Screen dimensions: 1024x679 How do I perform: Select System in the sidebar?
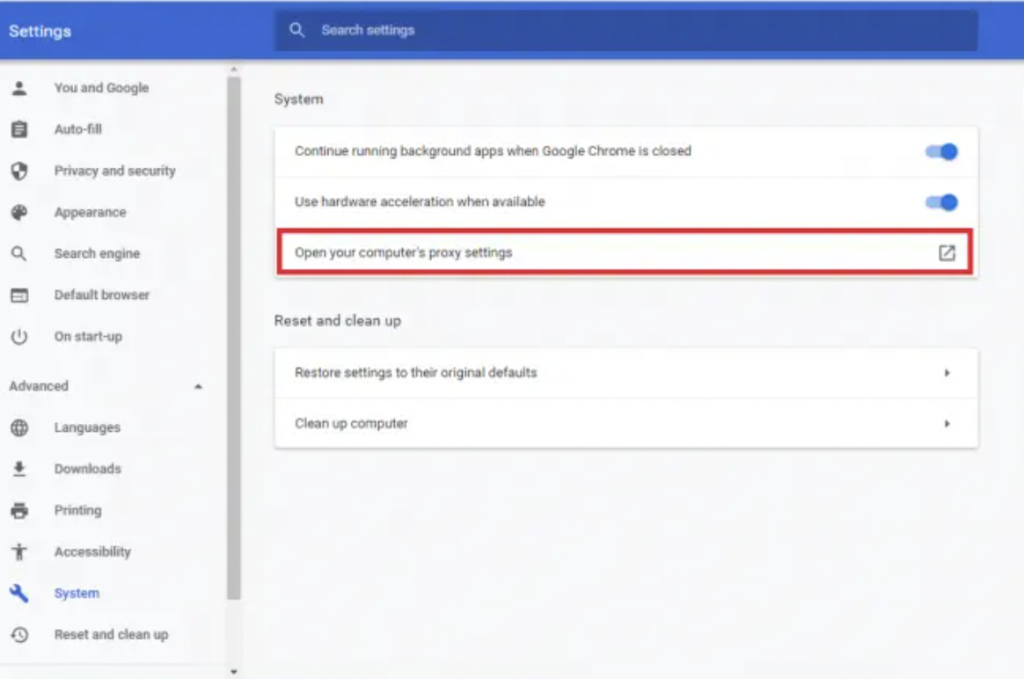[x=77, y=593]
